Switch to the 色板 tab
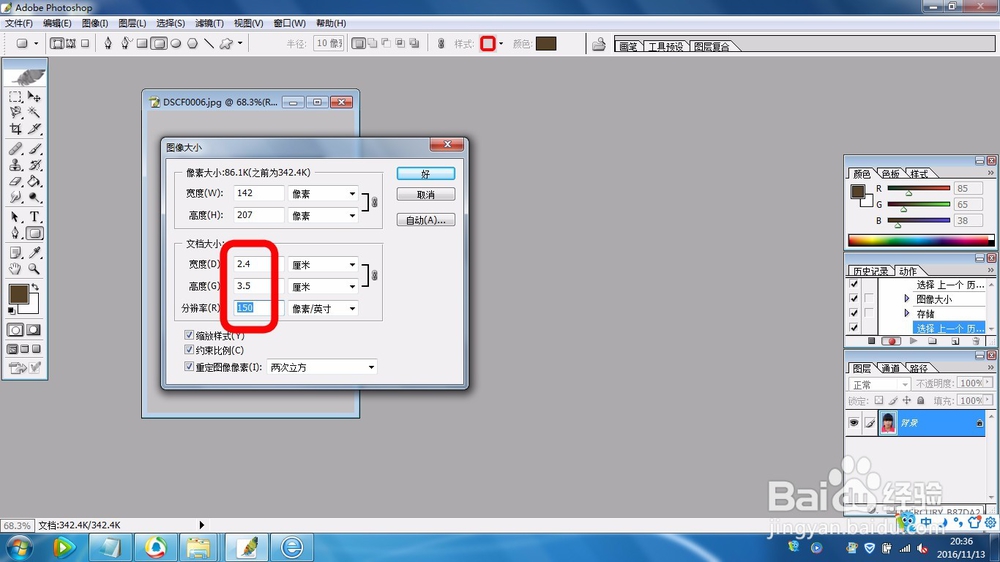The height and width of the screenshot is (562, 1000). (x=890, y=174)
